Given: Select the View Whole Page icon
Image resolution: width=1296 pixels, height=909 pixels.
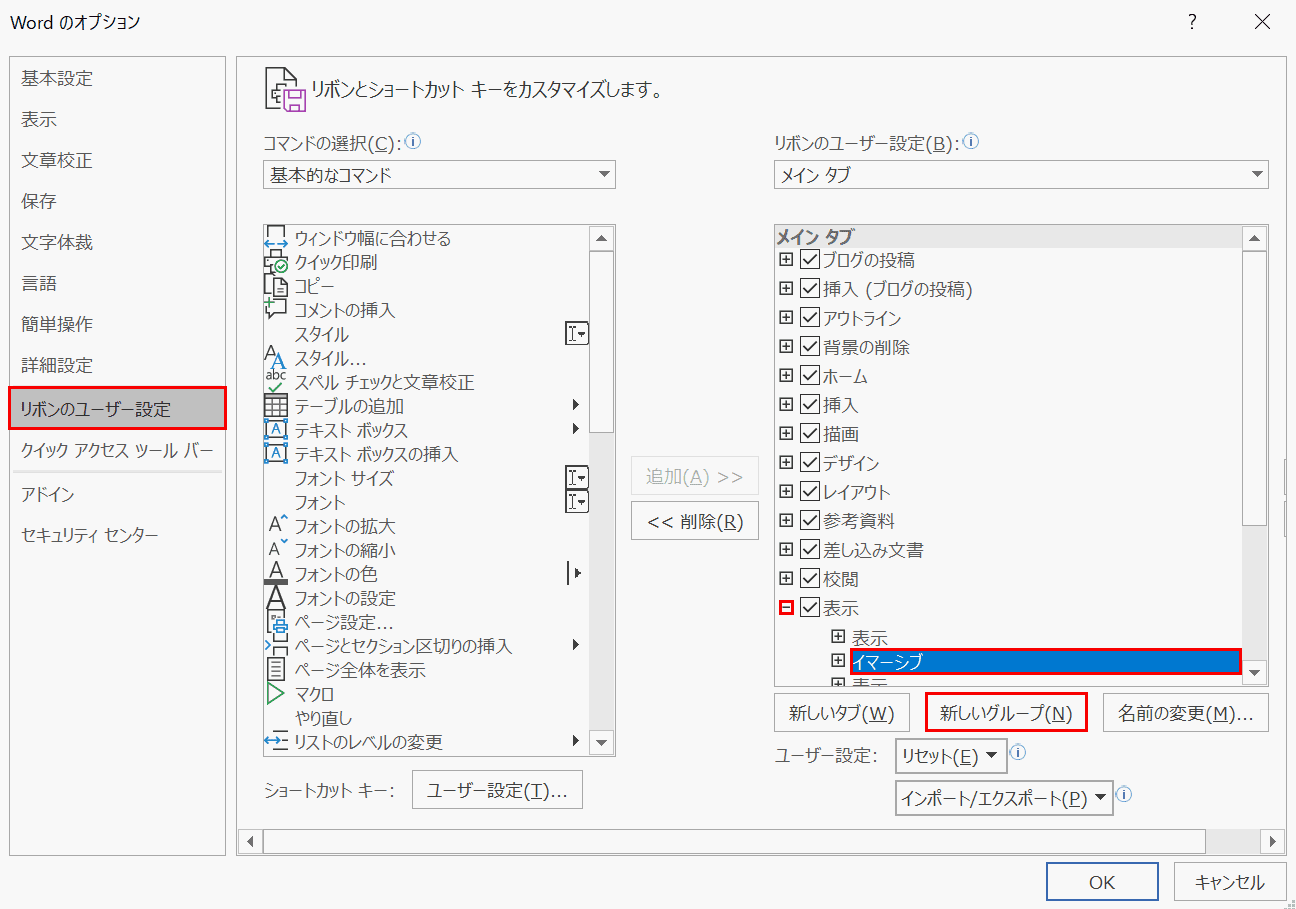Looking at the screenshot, I should (x=275, y=670).
